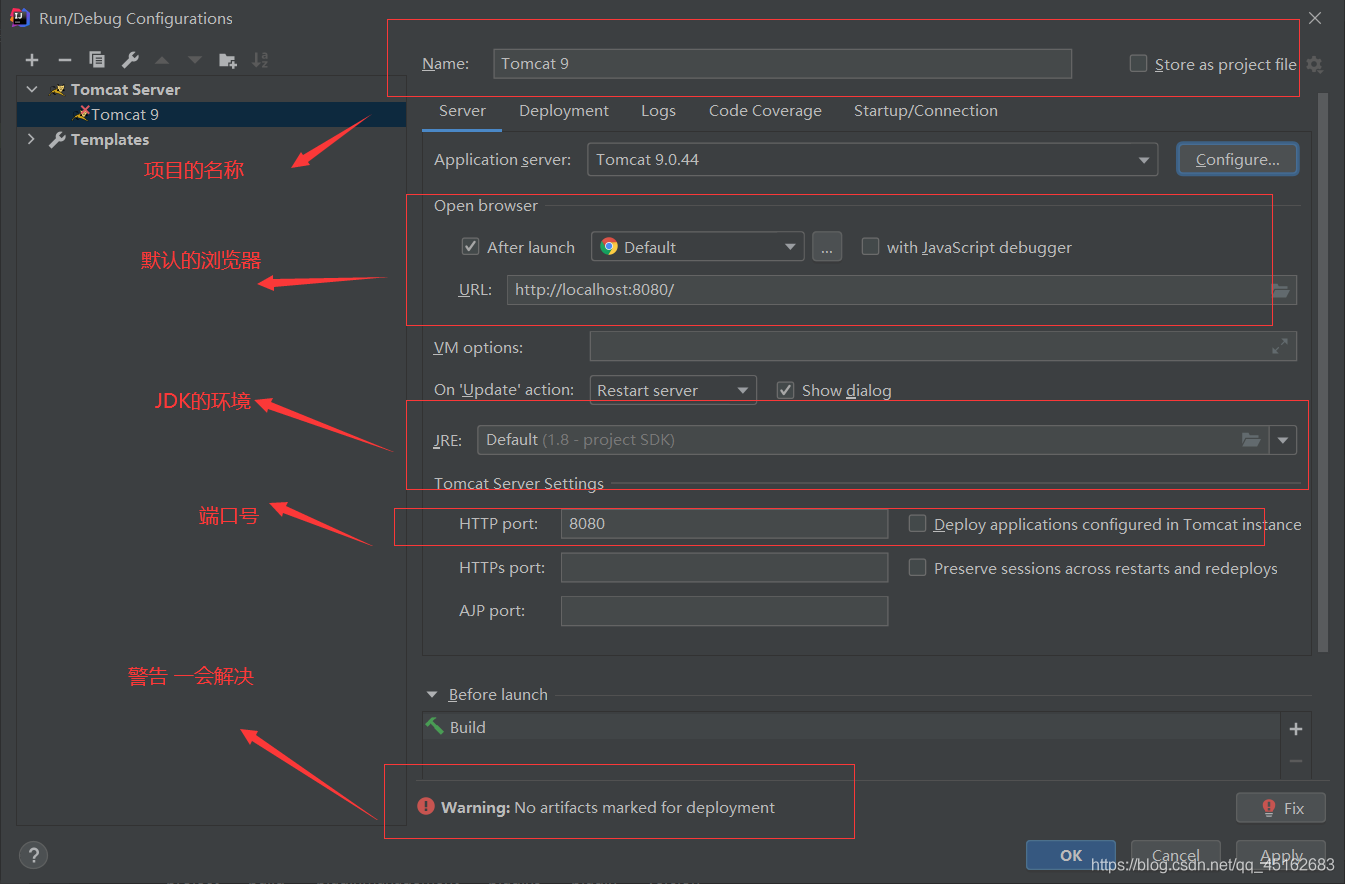The image size is (1345, 884).
Task: Open the Startup/Connection tab
Action: [926, 111]
